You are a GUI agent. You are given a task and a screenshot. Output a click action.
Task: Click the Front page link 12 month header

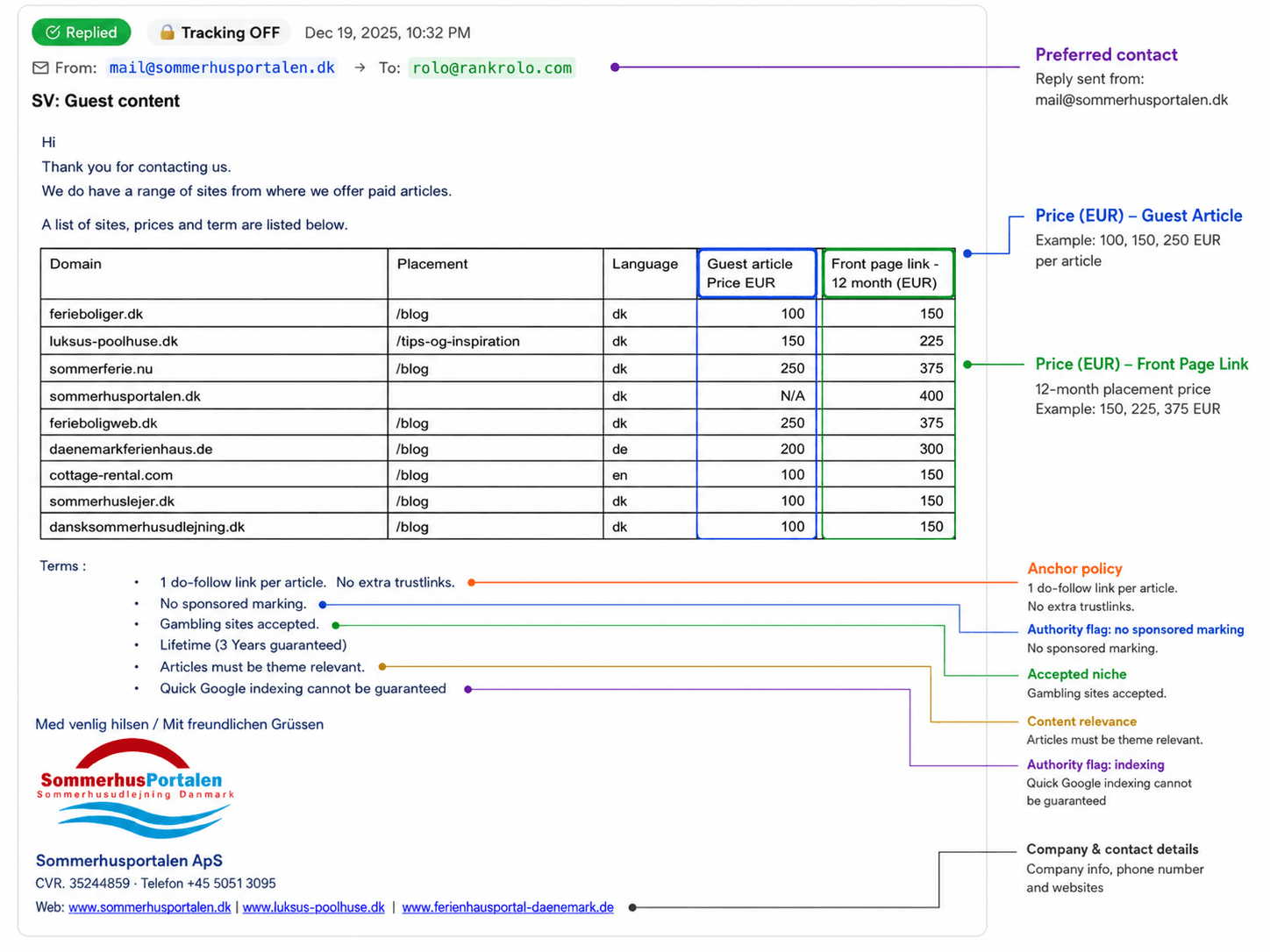pyautogui.click(x=888, y=274)
